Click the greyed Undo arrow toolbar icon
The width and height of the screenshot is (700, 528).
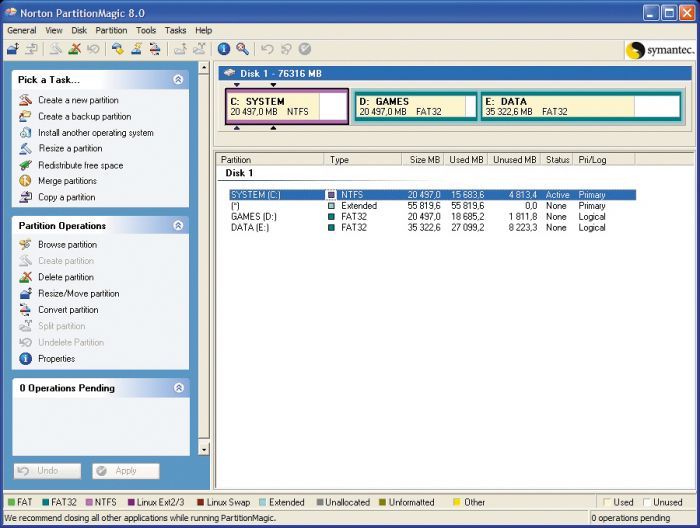267,49
